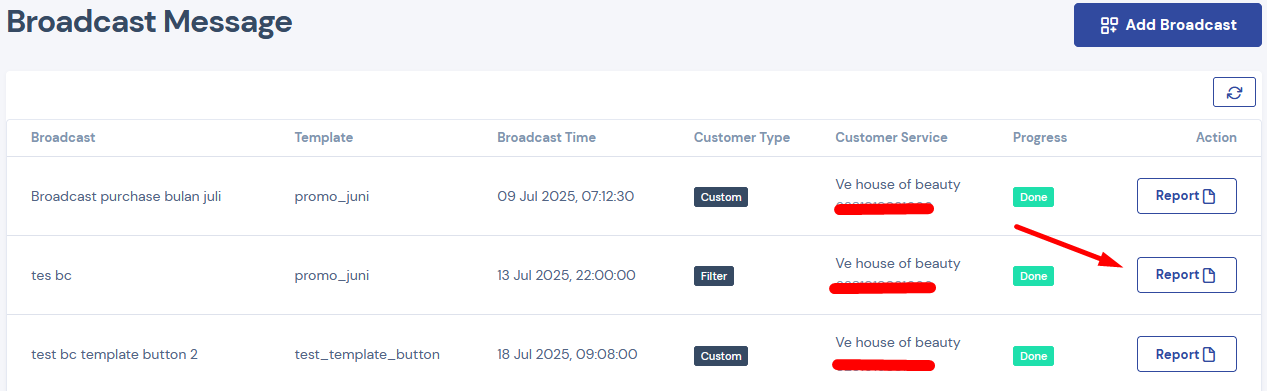Select the Customer Service column header
1267x391 pixels.
coord(891,137)
